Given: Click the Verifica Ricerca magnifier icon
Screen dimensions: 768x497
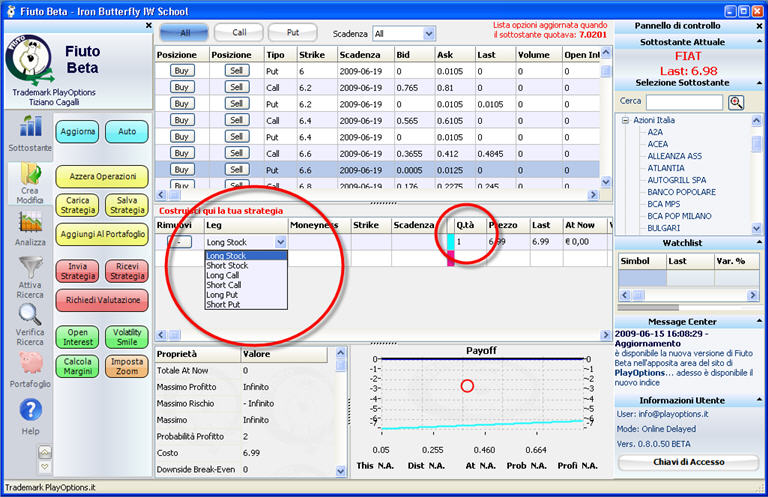Looking at the screenshot, I should (x=30, y=314).
